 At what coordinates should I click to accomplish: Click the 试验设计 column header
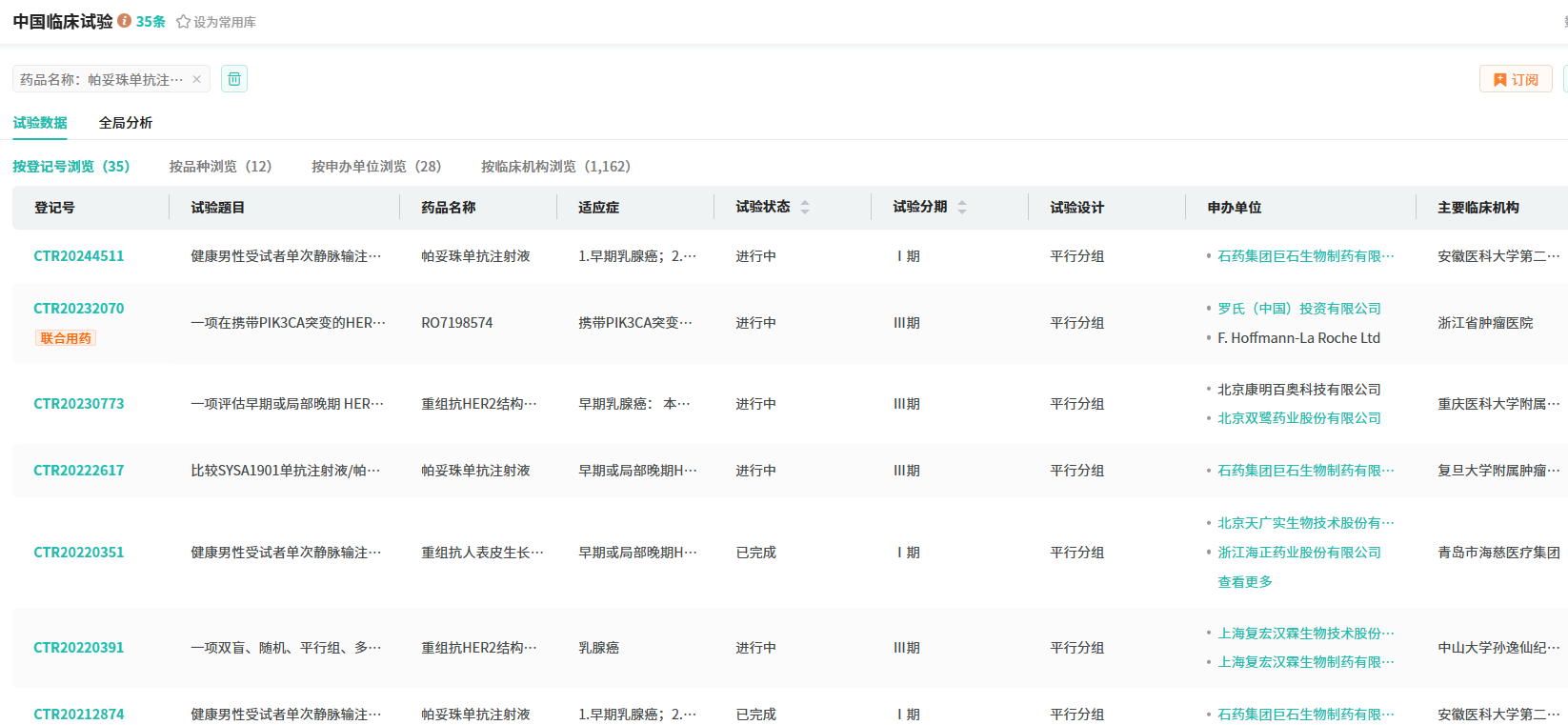[x=1076, y=208]
